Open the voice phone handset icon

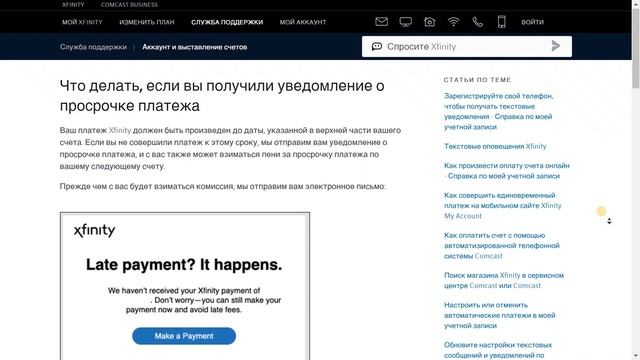478,22
